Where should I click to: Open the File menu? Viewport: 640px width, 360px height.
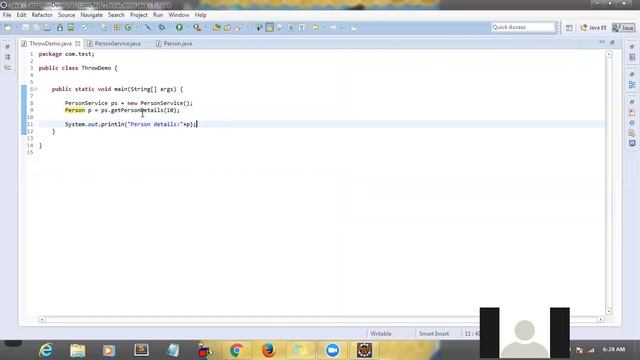[x=7, y=15]
